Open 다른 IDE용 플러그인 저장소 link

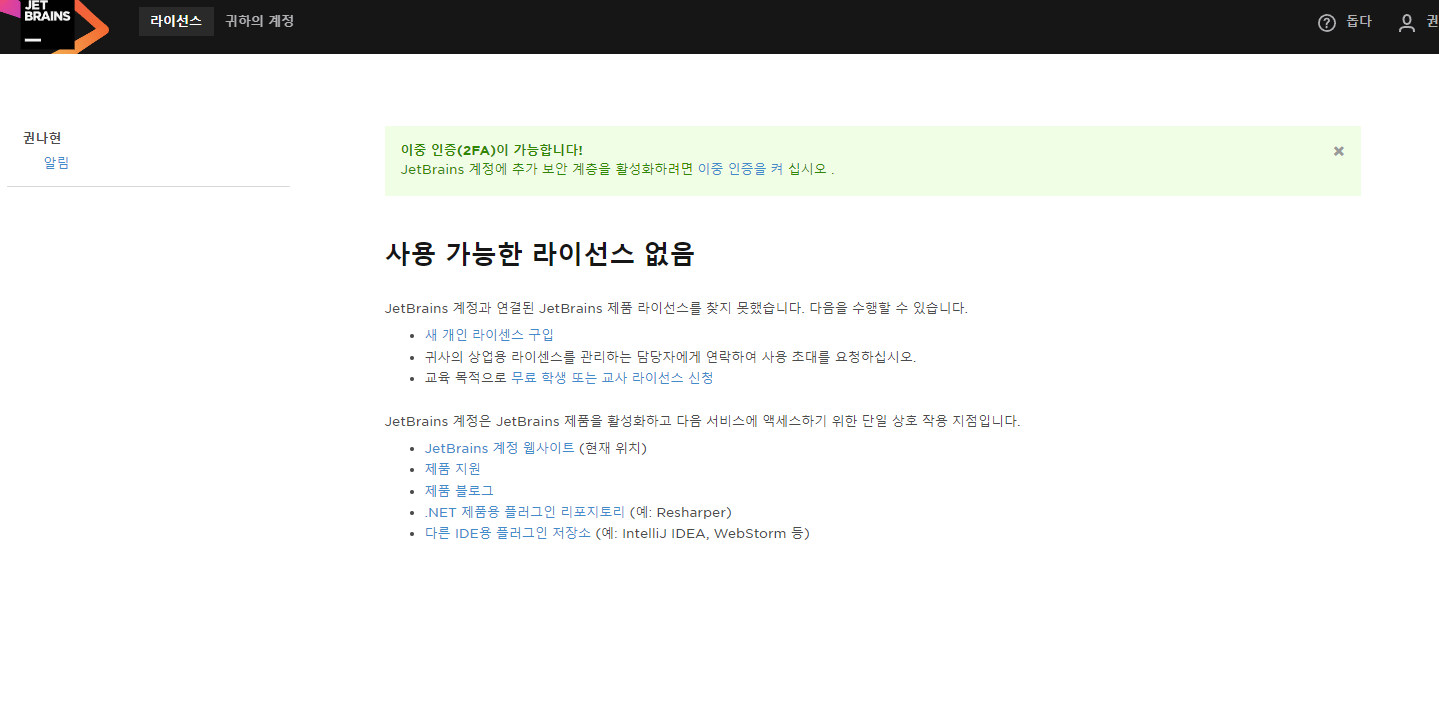click(x=508, y=533)
